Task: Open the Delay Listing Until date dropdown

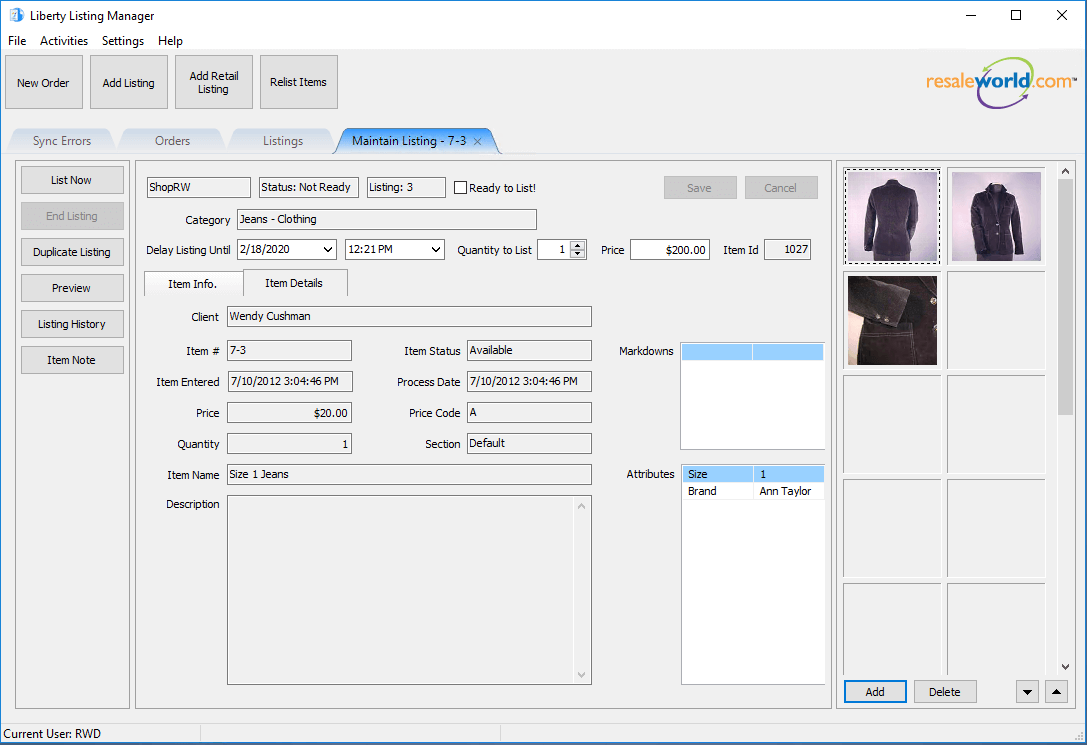Action: [327, 249]
